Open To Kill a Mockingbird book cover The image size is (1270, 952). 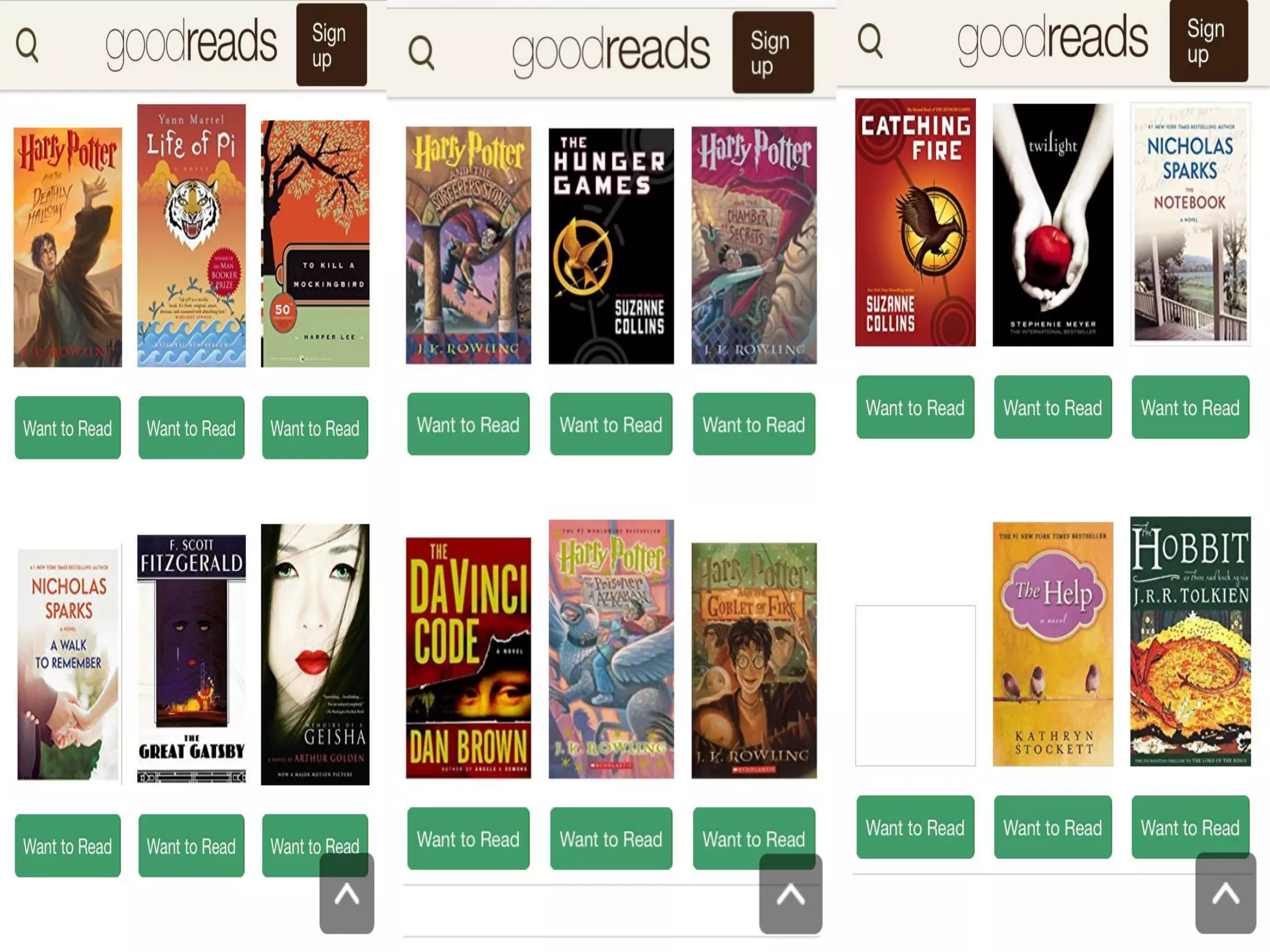(315, 244)
